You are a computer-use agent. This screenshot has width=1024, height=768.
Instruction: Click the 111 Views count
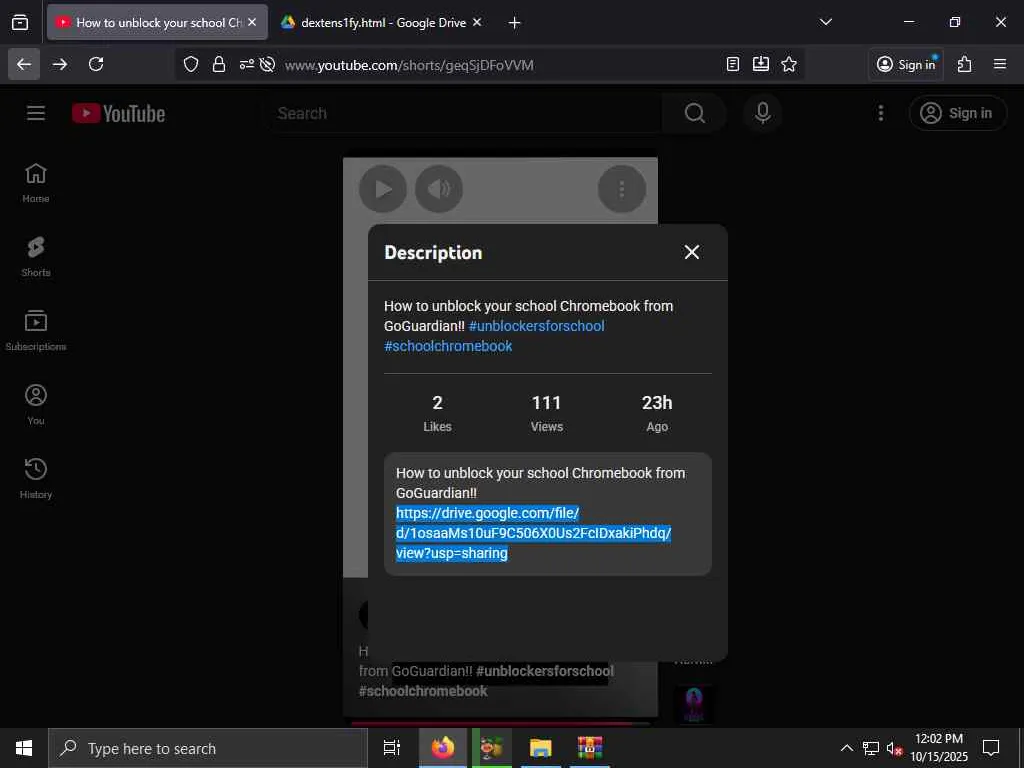pos(547,413)
